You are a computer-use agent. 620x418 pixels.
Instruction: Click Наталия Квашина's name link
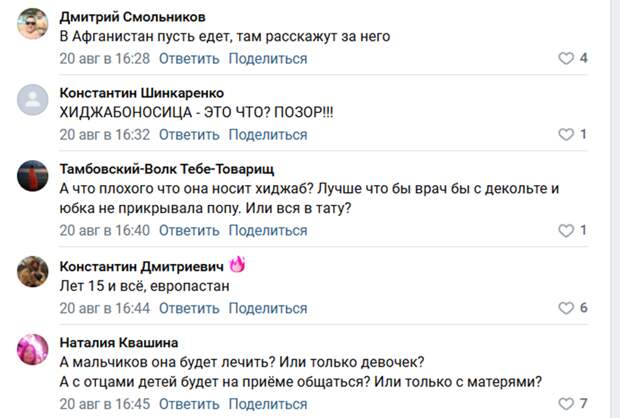(119, 342)
